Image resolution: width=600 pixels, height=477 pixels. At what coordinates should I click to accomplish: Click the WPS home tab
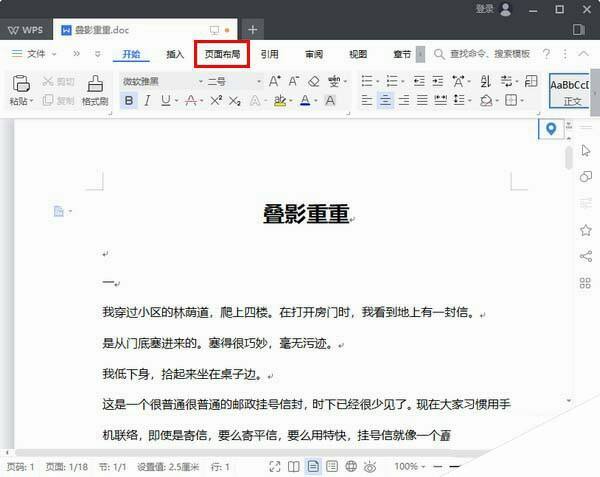25,30
